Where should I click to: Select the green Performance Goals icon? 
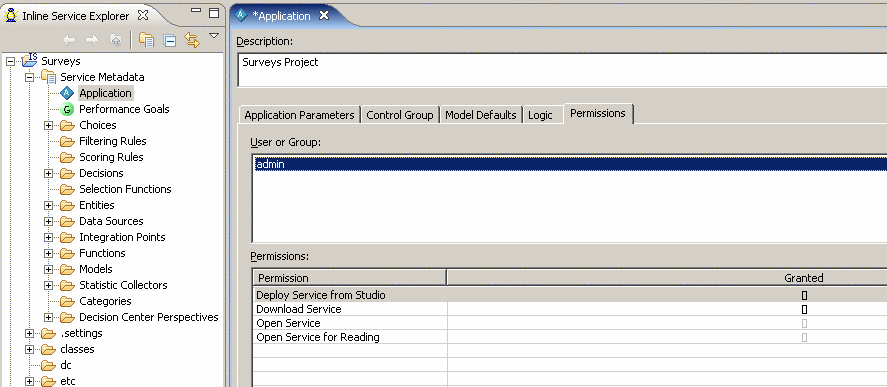click(x=67, y=109)
